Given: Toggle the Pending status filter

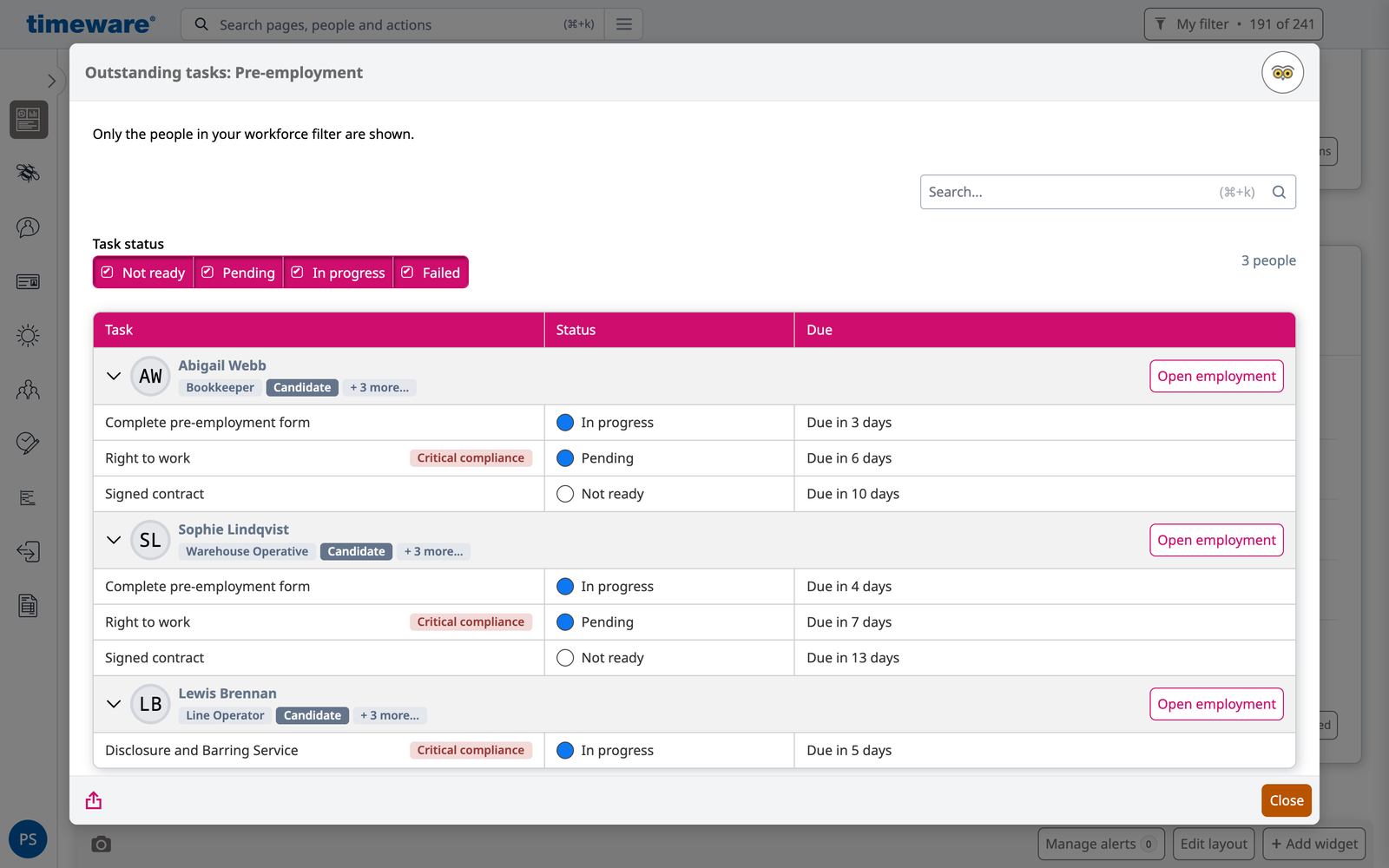Looking at the screenshot, I should [x=239, y=273].
